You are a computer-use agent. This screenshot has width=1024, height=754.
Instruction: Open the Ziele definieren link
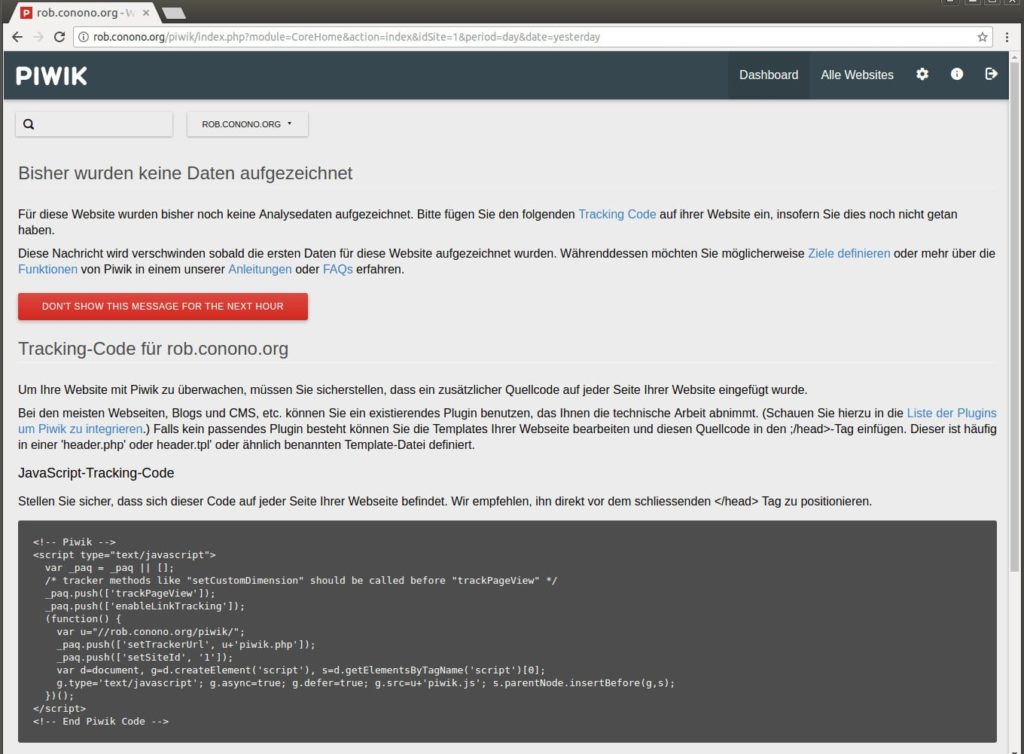pyautogui.click(x=848, y=253)
